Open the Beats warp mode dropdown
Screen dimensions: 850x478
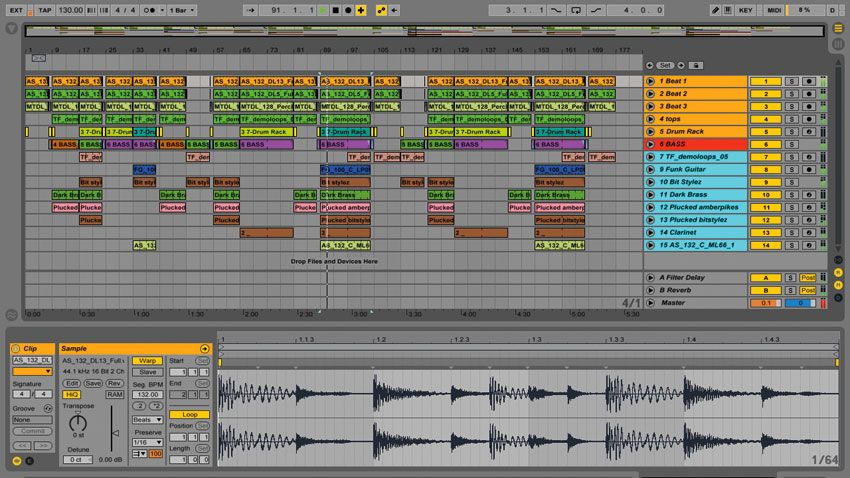(147, 419)
